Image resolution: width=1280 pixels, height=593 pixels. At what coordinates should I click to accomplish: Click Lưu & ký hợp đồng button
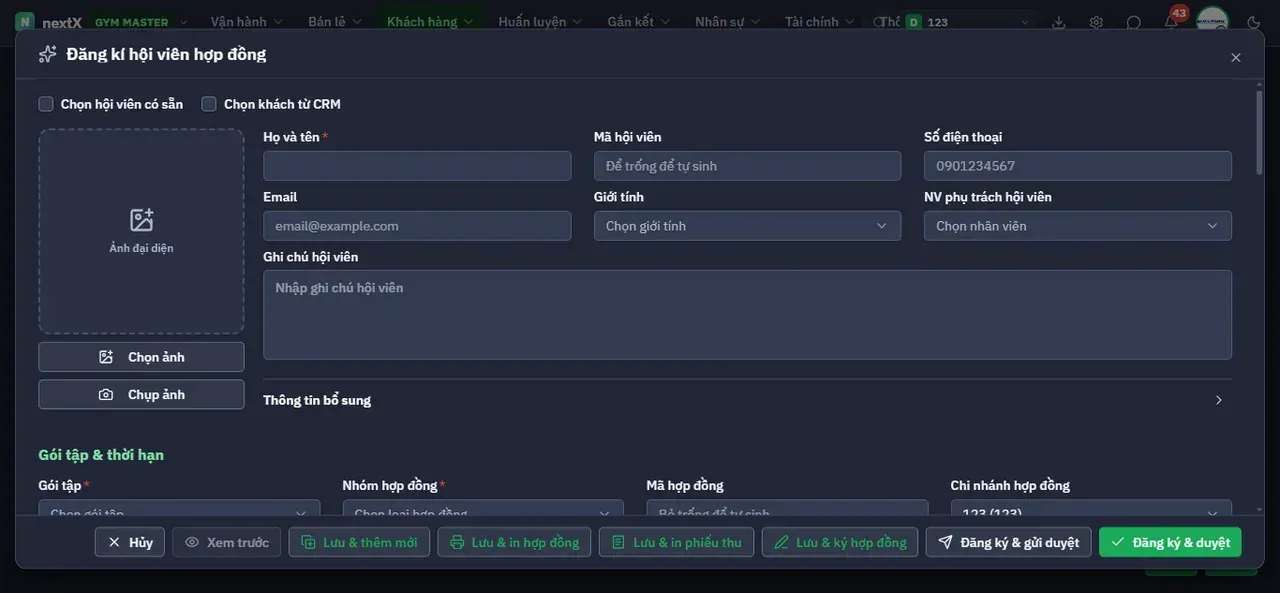tap(840, 542)
